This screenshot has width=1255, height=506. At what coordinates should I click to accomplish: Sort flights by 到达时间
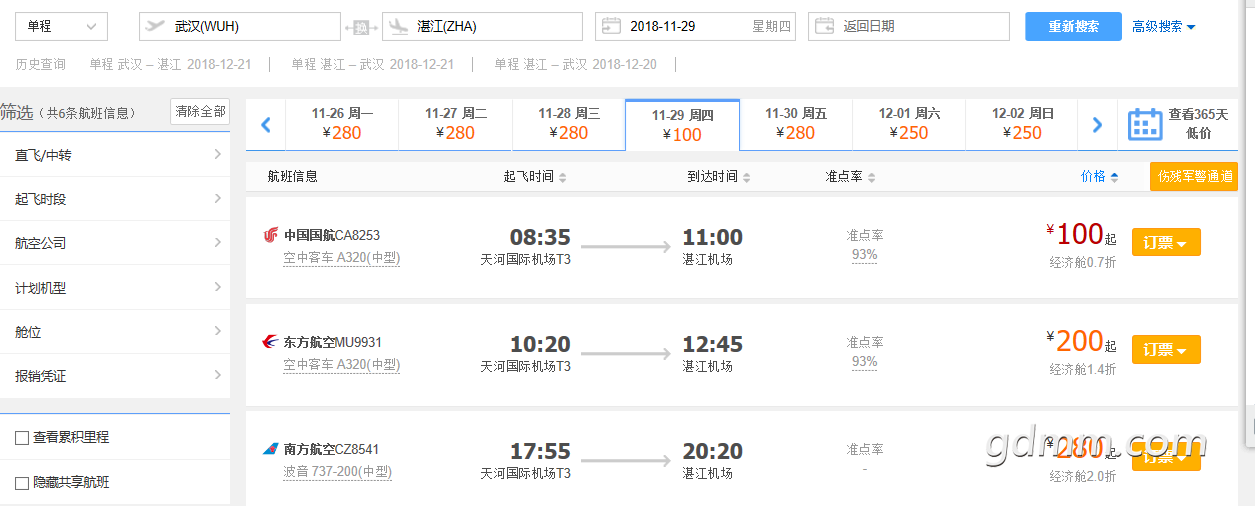(718, 177)
